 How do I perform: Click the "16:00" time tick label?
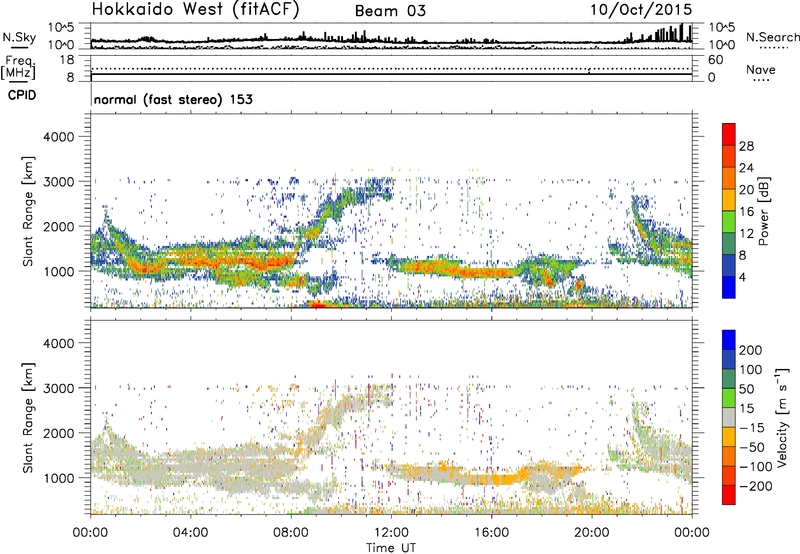pos(491,533)
